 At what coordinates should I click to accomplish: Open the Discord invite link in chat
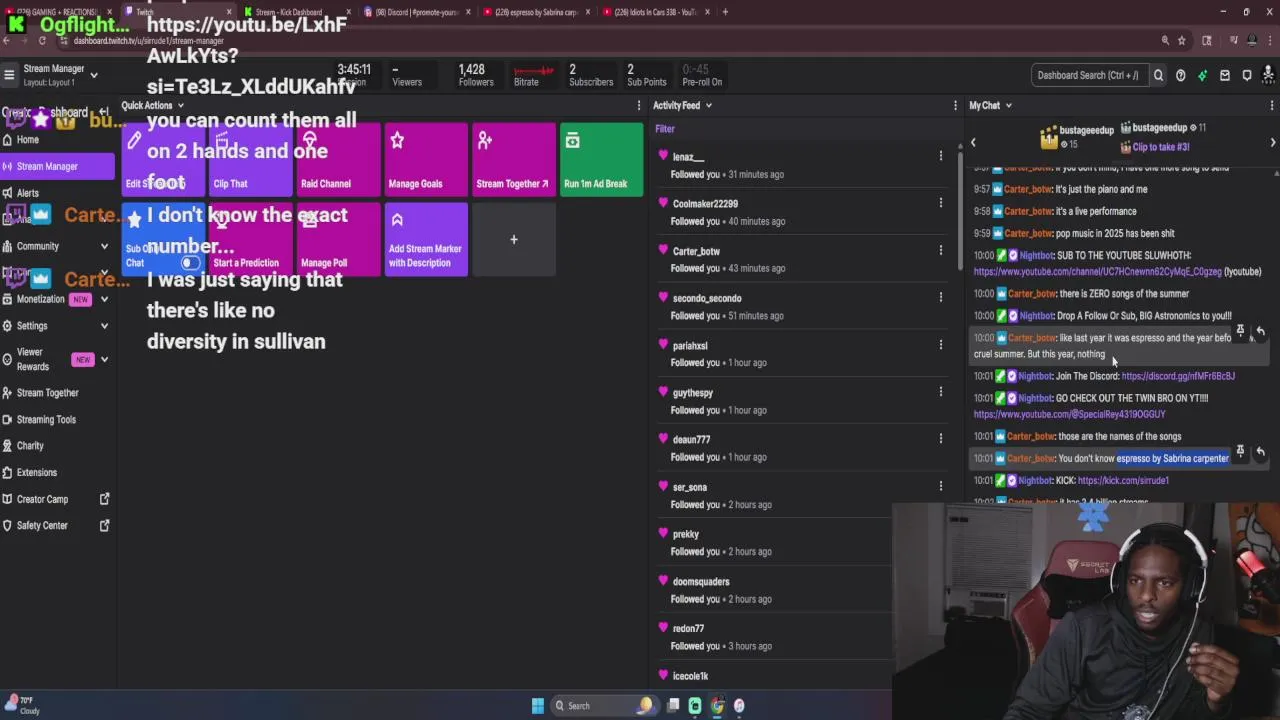1178,376
